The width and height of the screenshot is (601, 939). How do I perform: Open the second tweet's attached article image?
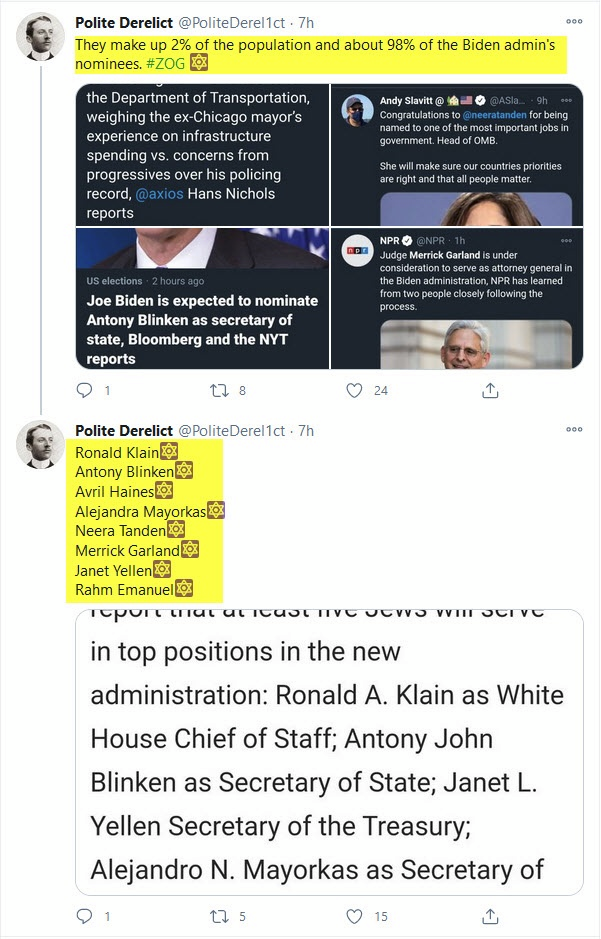(329, 751)
